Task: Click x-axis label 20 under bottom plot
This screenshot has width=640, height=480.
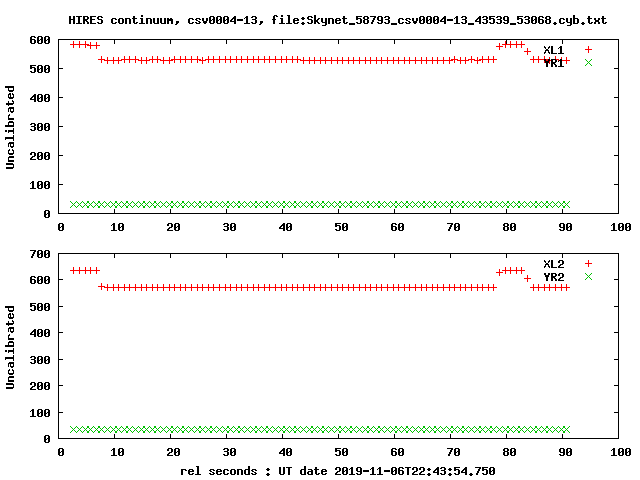Action: coord(173,452)
